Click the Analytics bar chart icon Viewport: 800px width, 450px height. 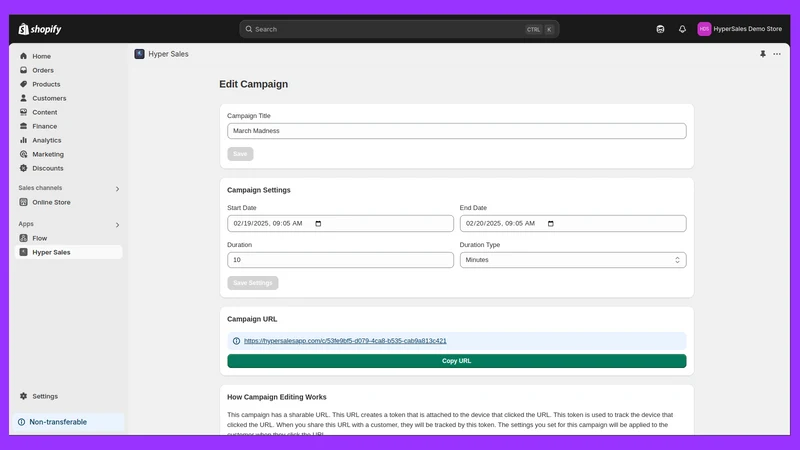point(23,140)
